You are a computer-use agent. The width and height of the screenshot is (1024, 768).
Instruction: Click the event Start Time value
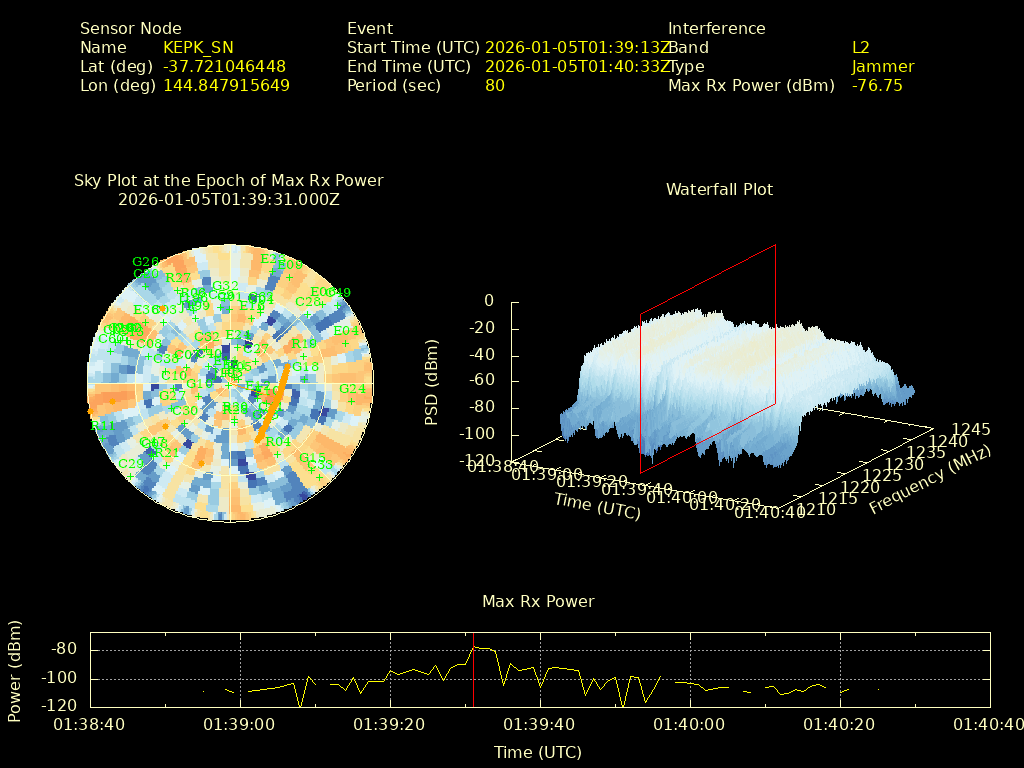[x=578, y=48]
